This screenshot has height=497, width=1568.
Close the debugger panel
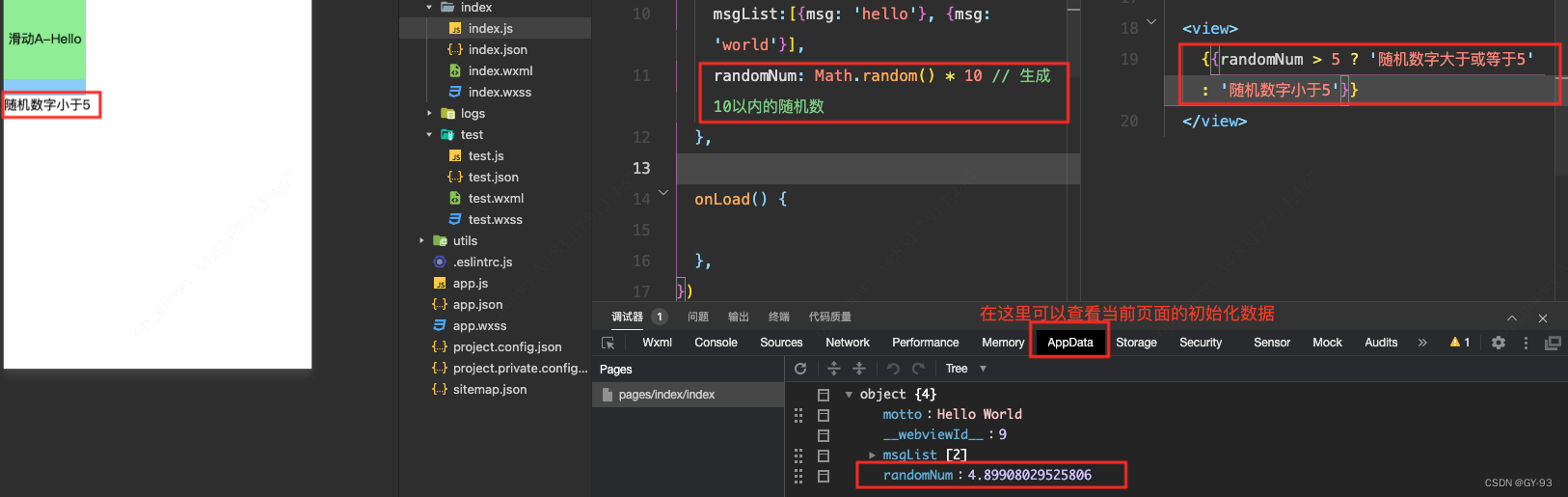(1543, 318)
